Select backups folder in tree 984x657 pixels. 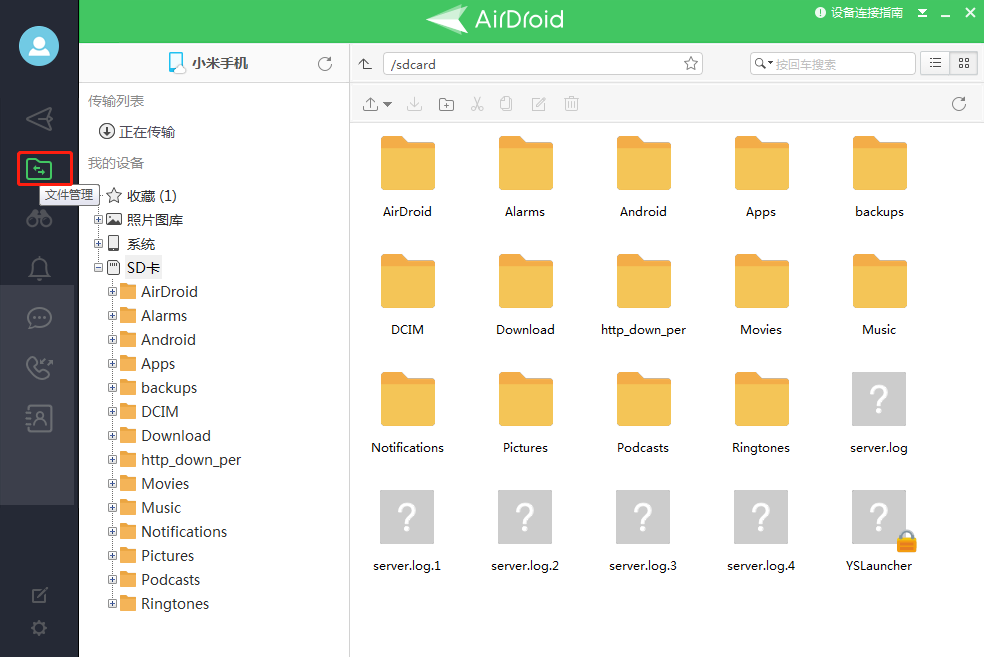pos(169,388)
